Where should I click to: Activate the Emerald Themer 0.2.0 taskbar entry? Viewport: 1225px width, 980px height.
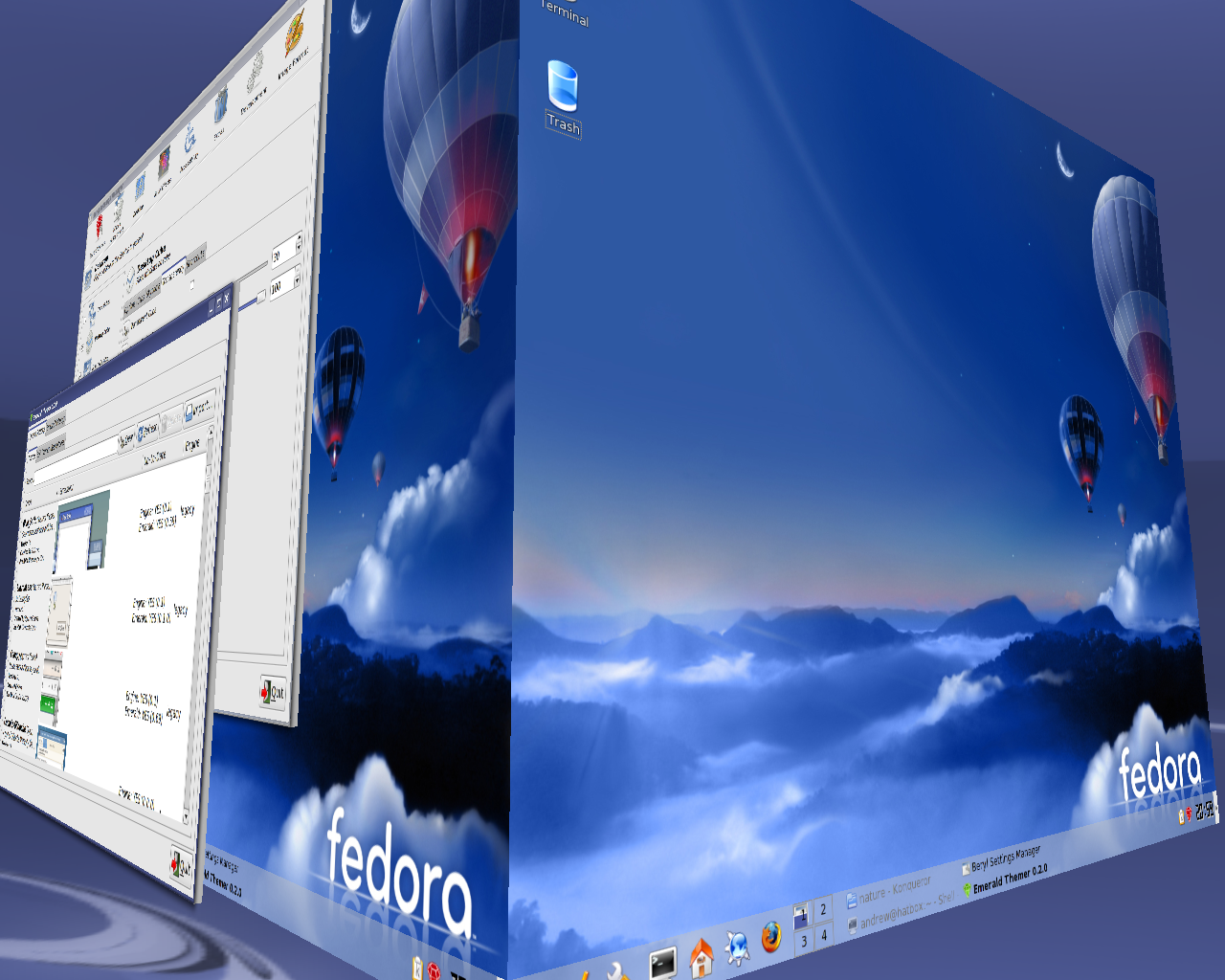tap(1005, 880)
